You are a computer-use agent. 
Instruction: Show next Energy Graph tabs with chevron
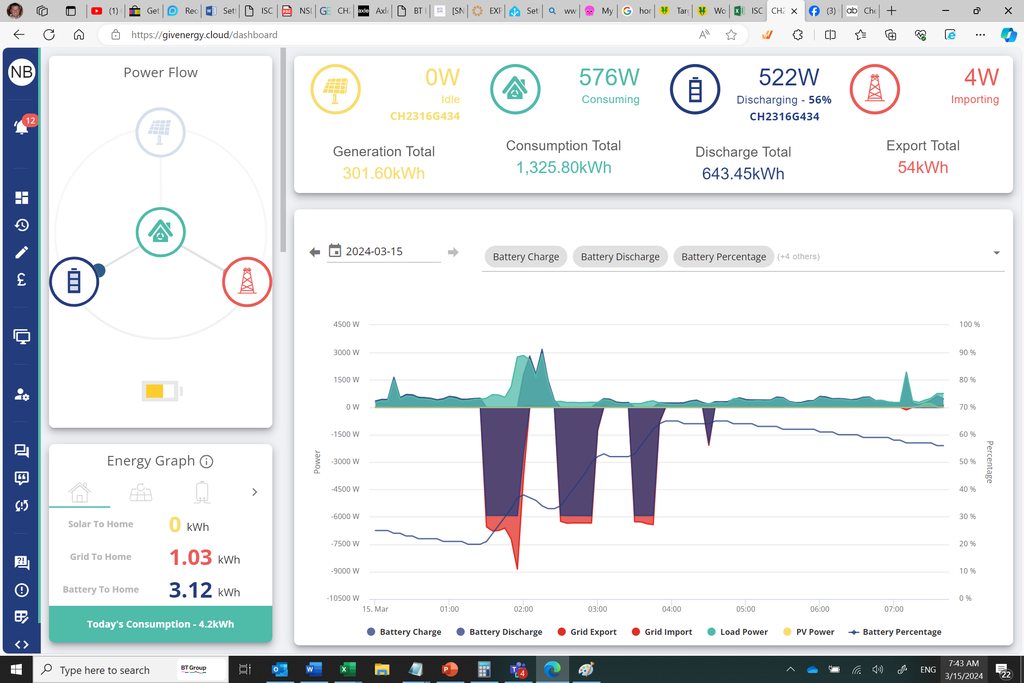[254, 492]
